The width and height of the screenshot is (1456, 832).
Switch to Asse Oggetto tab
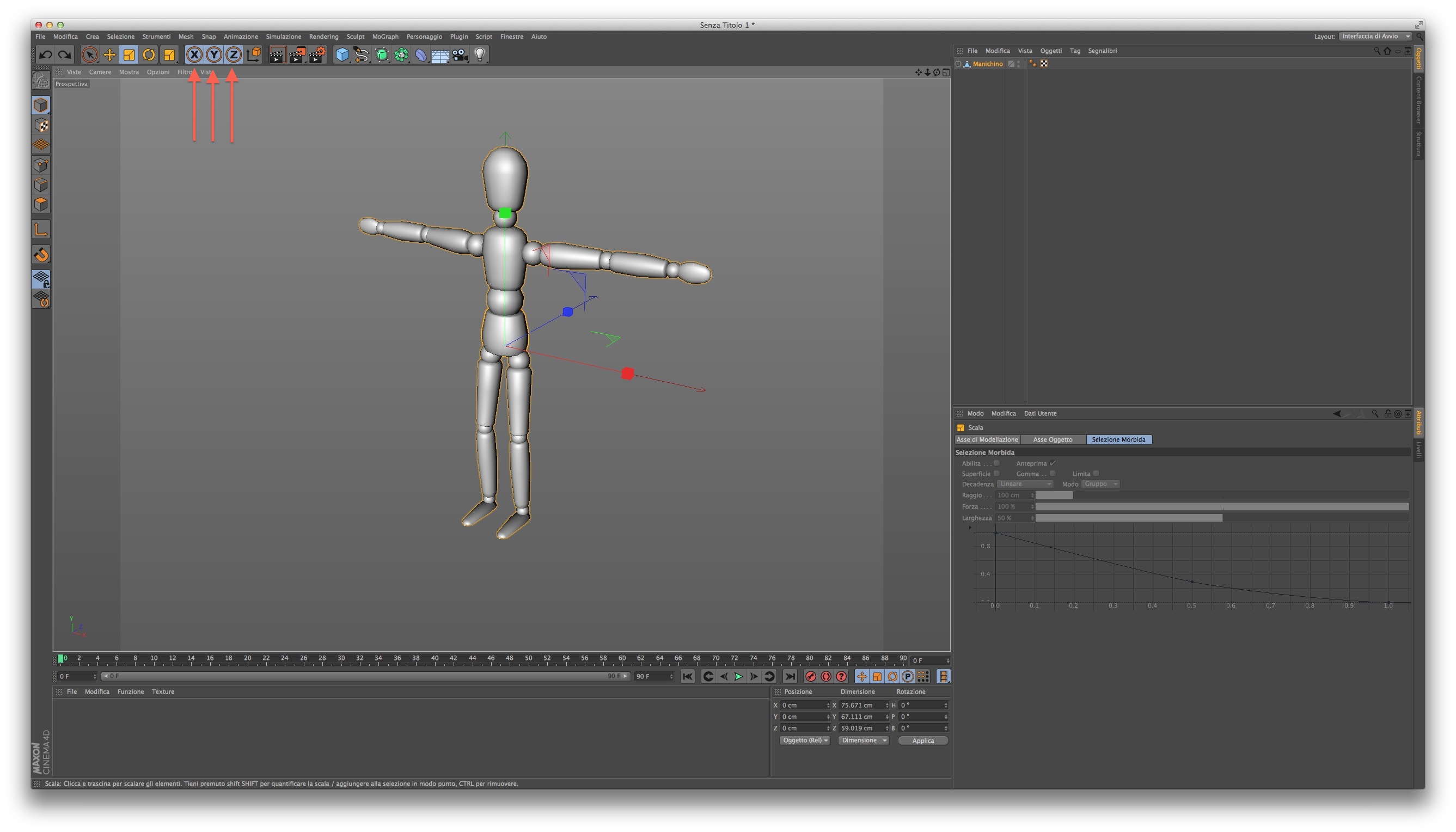[x=1053, y=439]
